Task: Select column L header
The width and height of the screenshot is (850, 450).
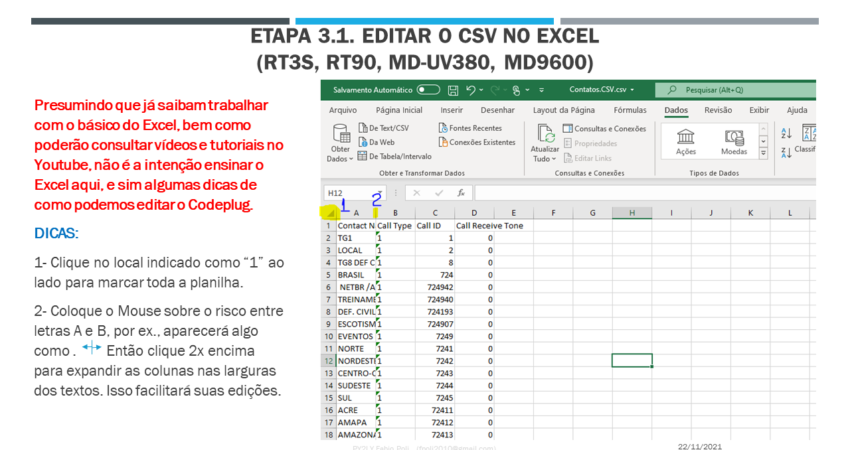Action: [790, 213]
